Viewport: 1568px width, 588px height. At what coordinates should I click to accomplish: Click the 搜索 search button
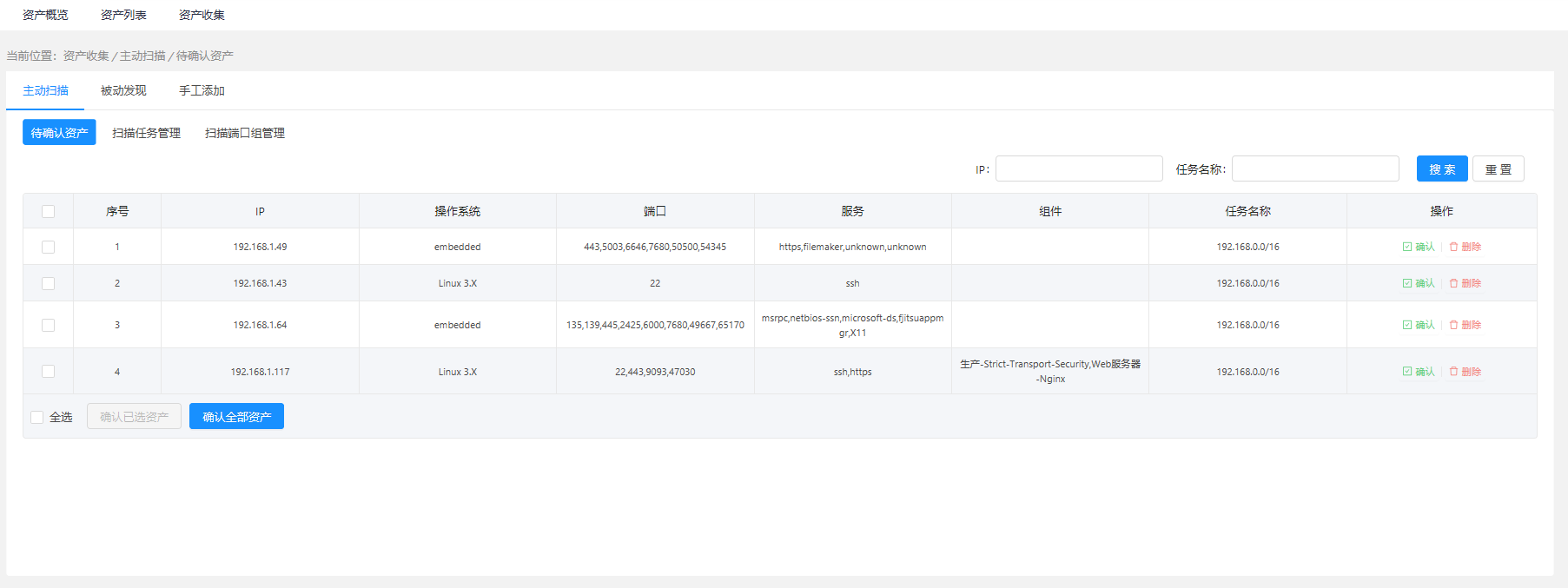[x=1442, y=168]
